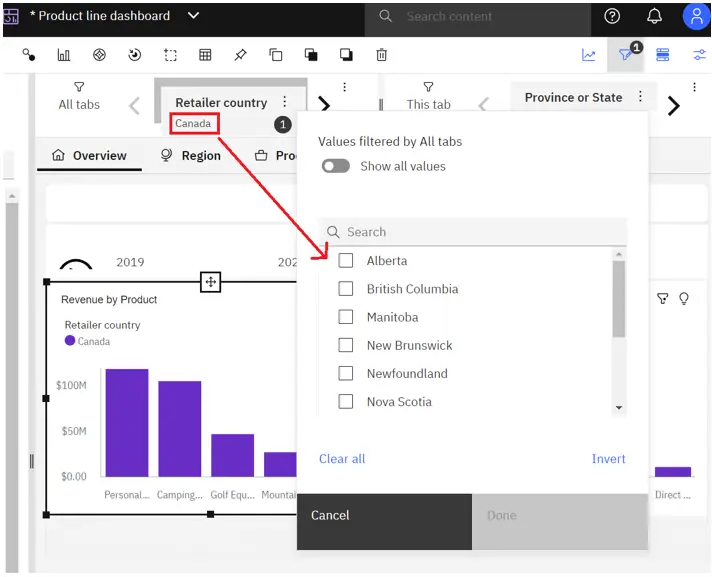Click the line chart insights icon
This screenshot has height=577, width=712.
[x=589, y=55]
